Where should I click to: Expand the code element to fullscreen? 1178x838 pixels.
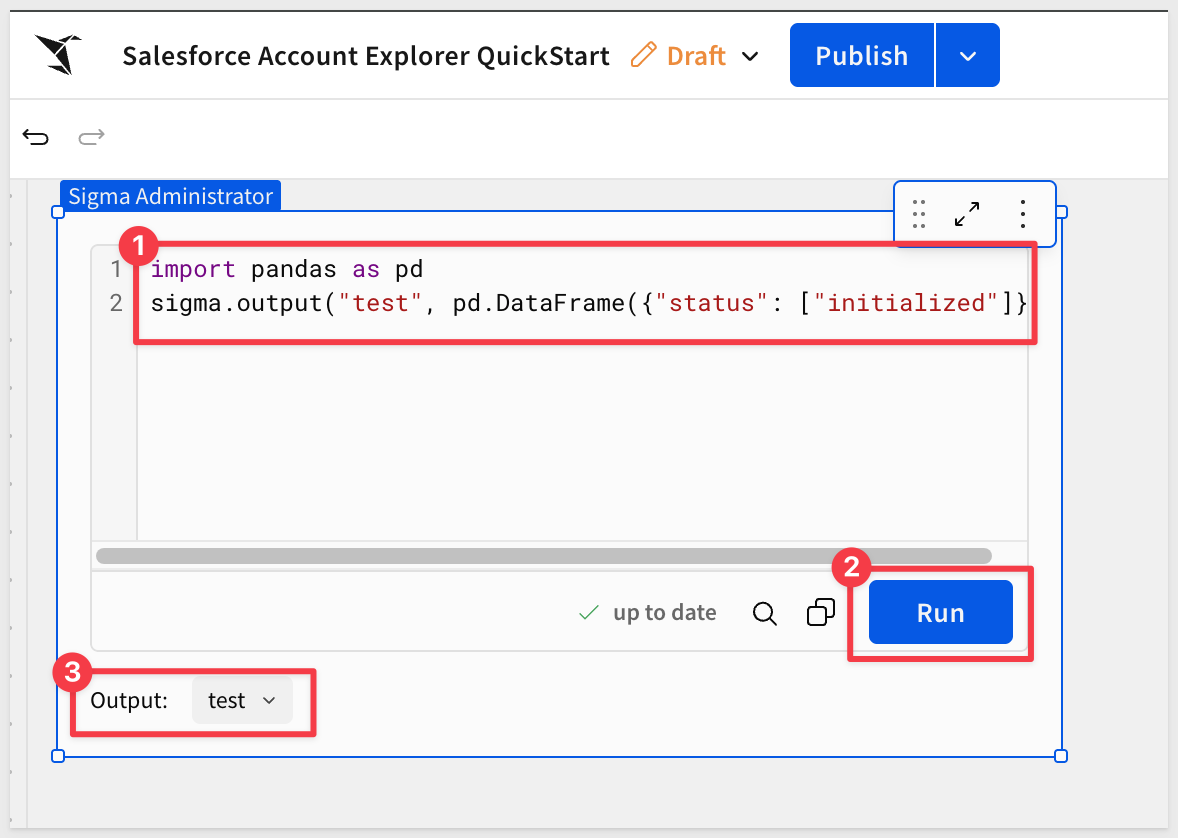[967, 214]
